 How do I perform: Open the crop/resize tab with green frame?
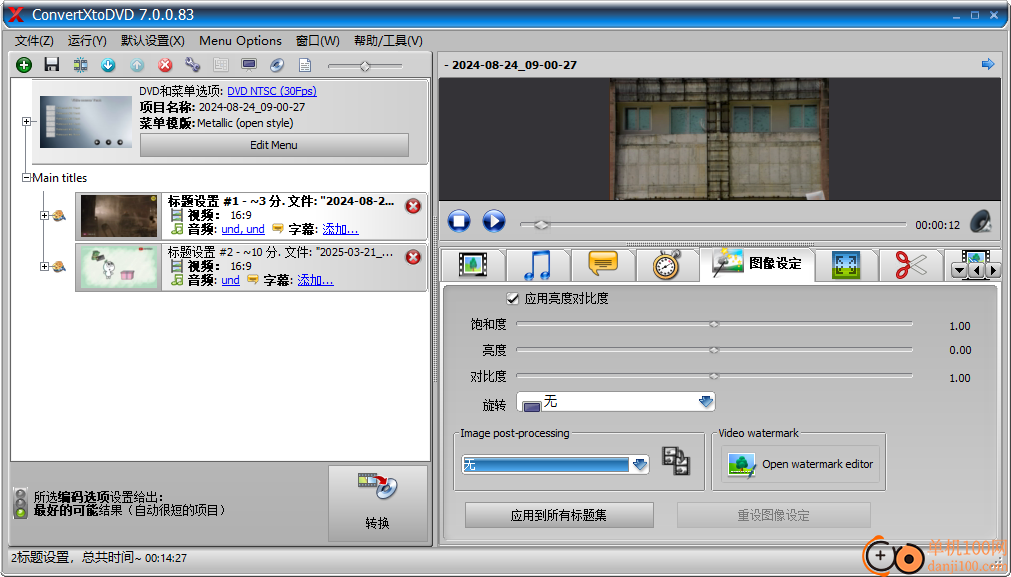pyautogui.click(x=846, y=264)
